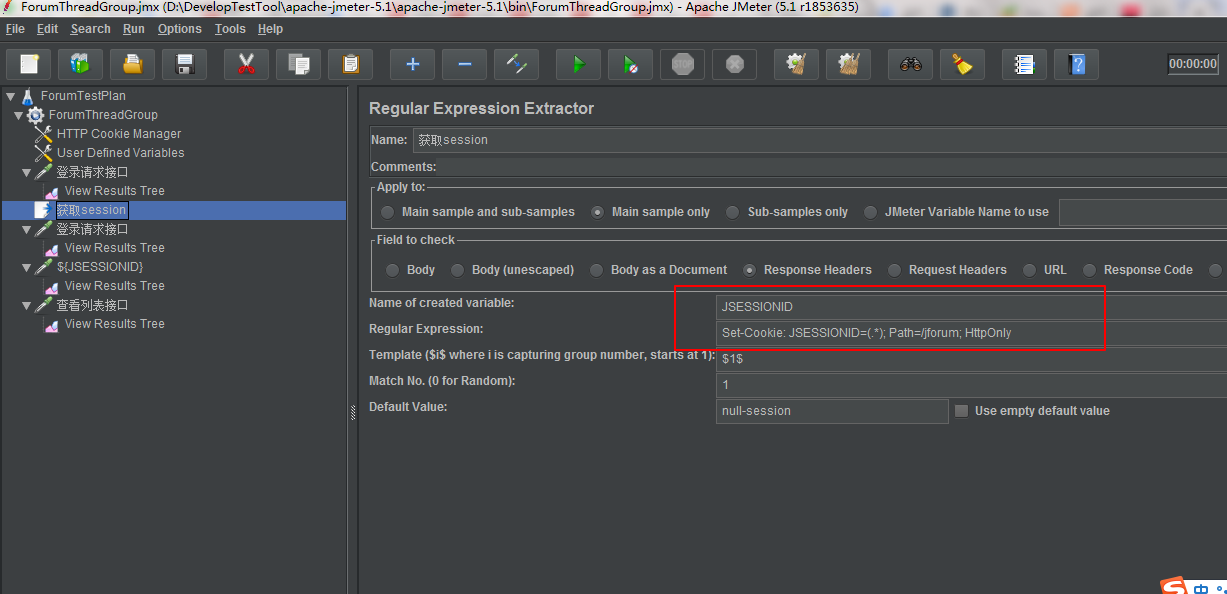
Task: Select View Results Tree under 查看列表接口
Action: coord(114,324)
